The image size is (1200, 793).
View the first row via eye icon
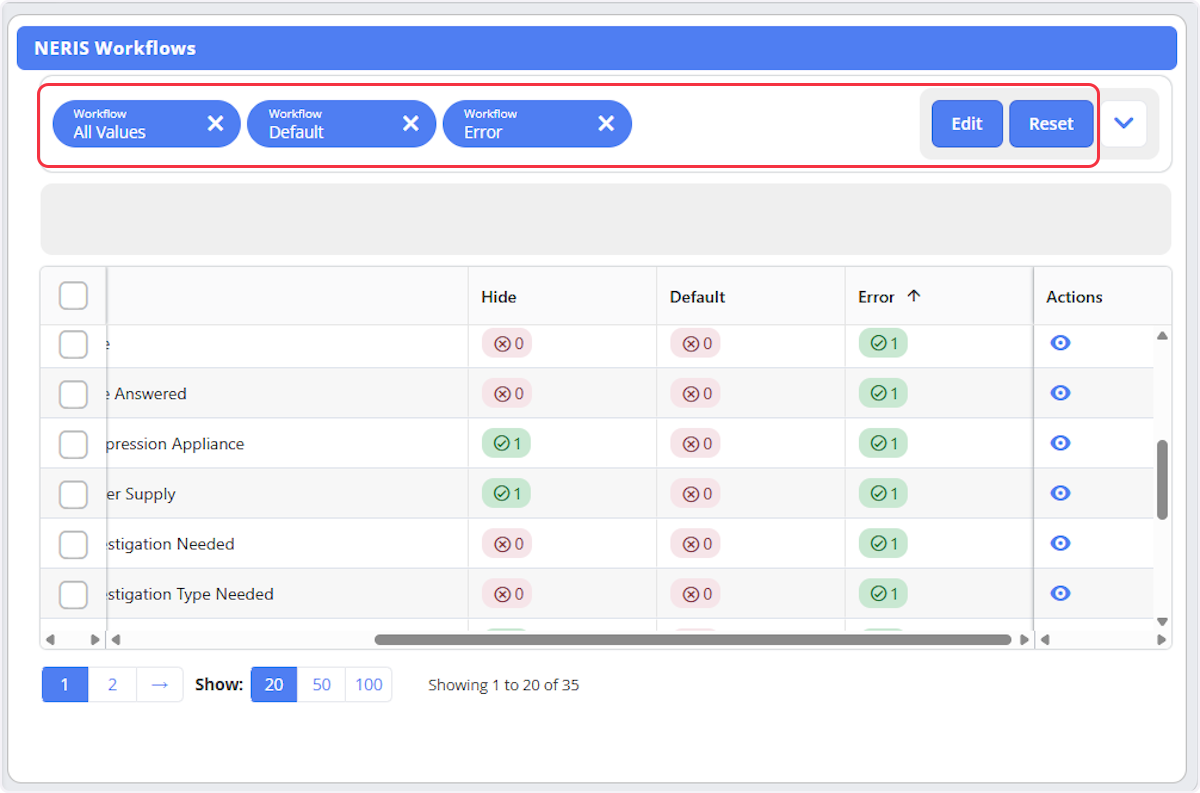click(1061, 343)
